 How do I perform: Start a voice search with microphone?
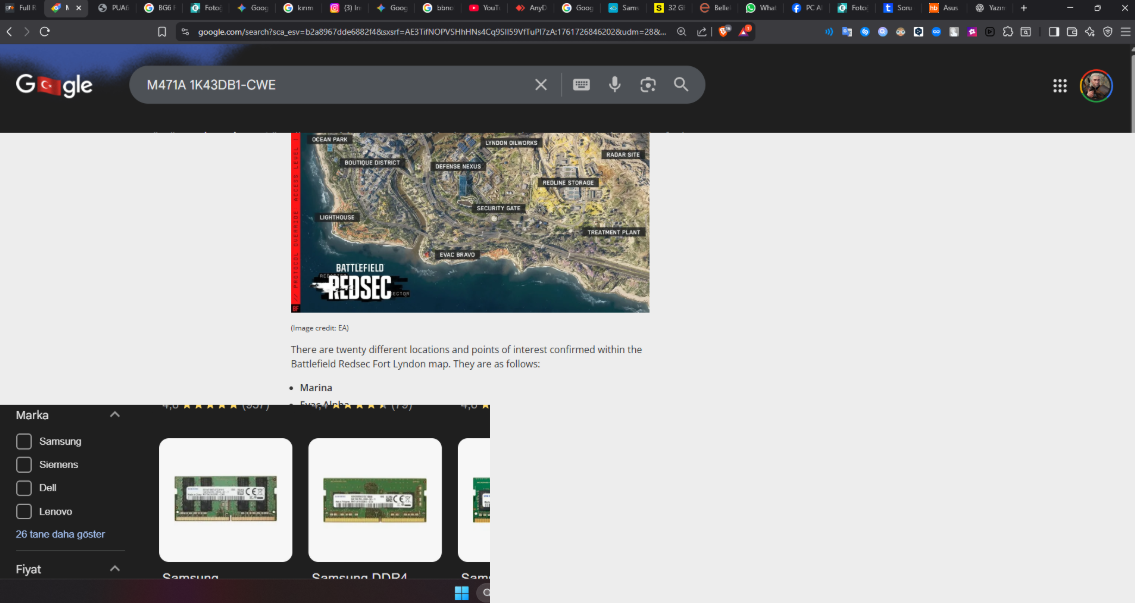point(615,85)
